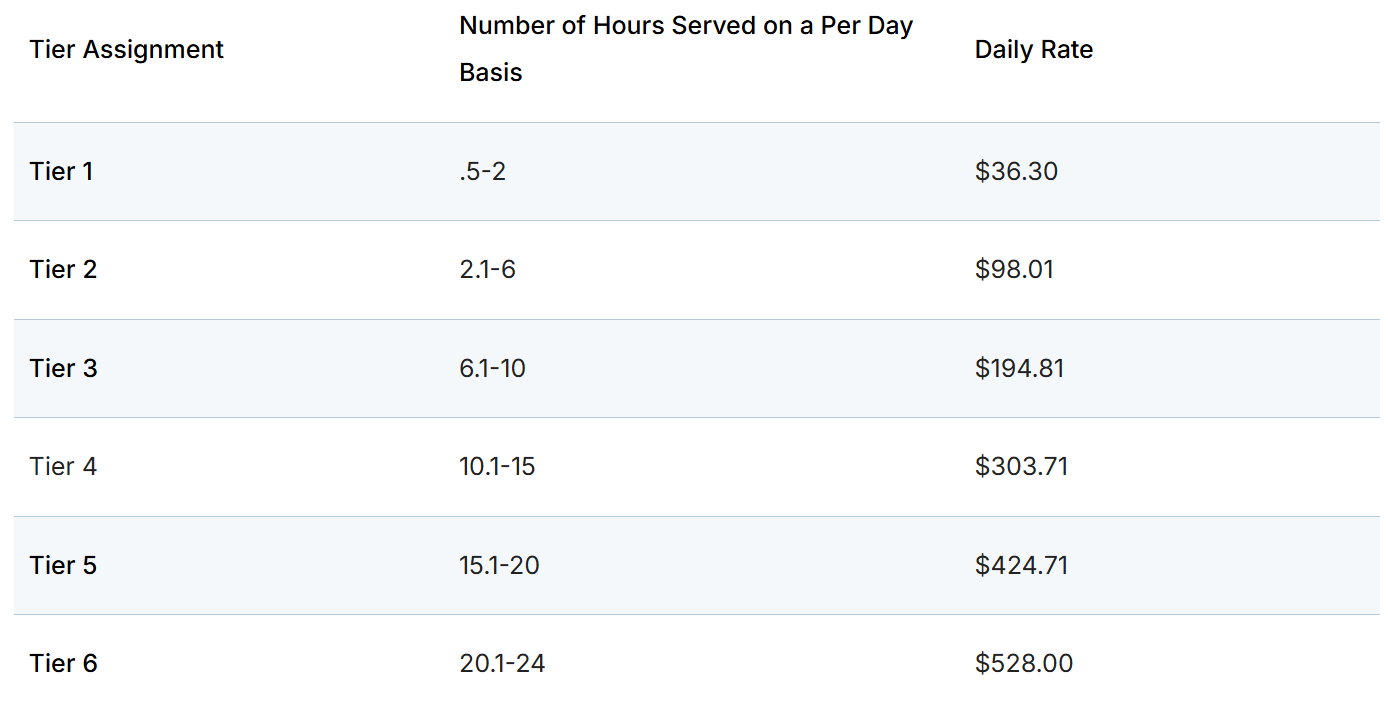Click the $36.30 daily rate
Viewport: 1388px width, 706px height.
tap(1016, 171)
